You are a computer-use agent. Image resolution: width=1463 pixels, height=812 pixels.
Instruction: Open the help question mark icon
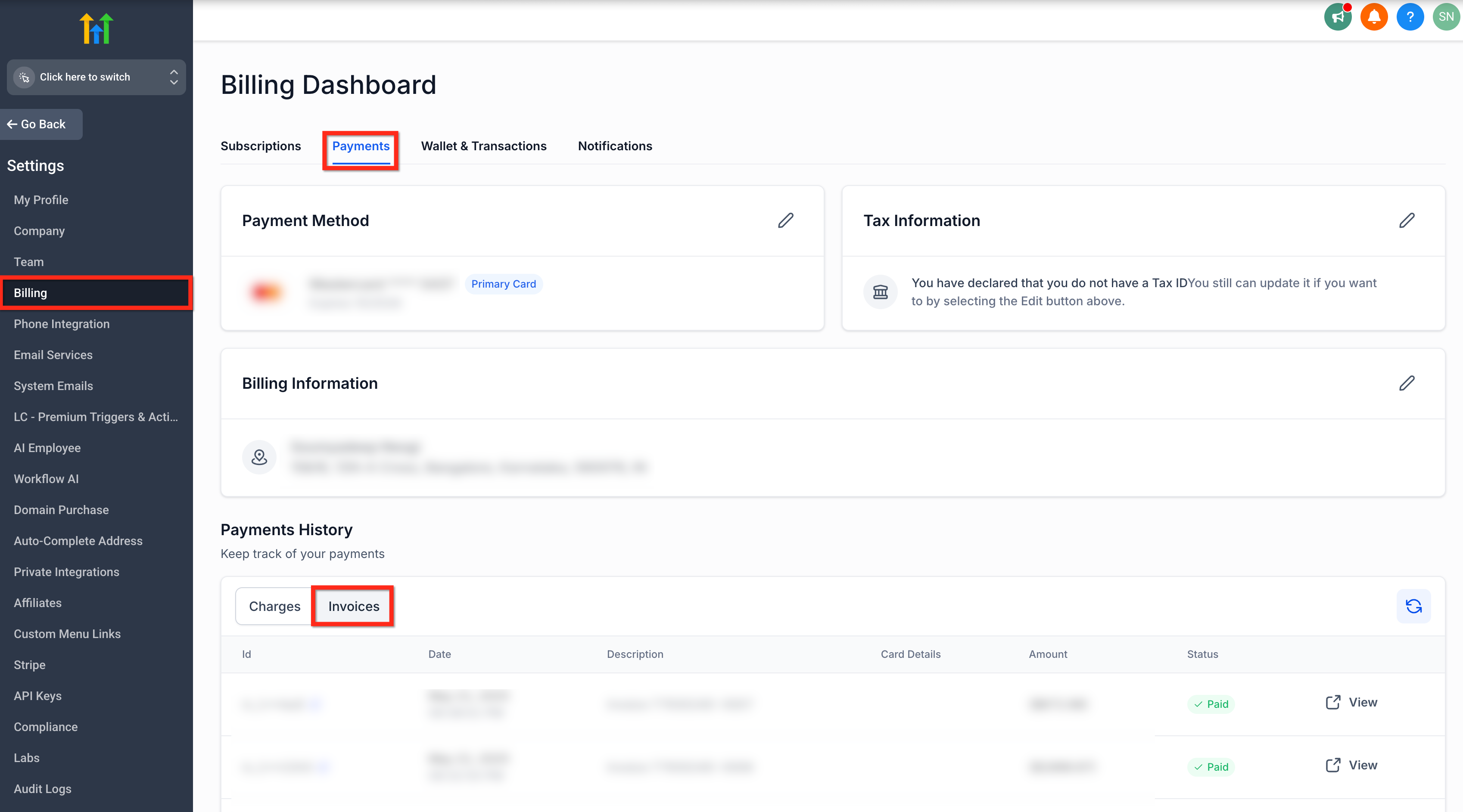(1410, 16)
